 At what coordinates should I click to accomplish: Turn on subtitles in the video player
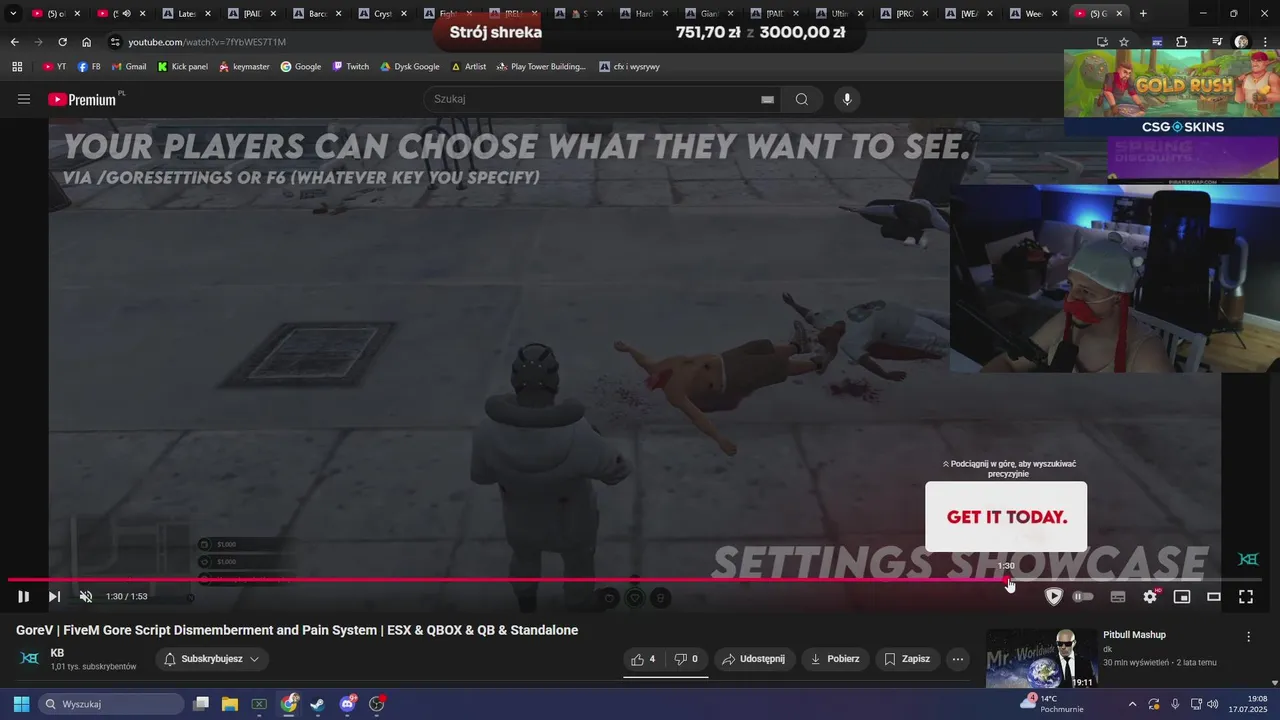(1118, 597)
